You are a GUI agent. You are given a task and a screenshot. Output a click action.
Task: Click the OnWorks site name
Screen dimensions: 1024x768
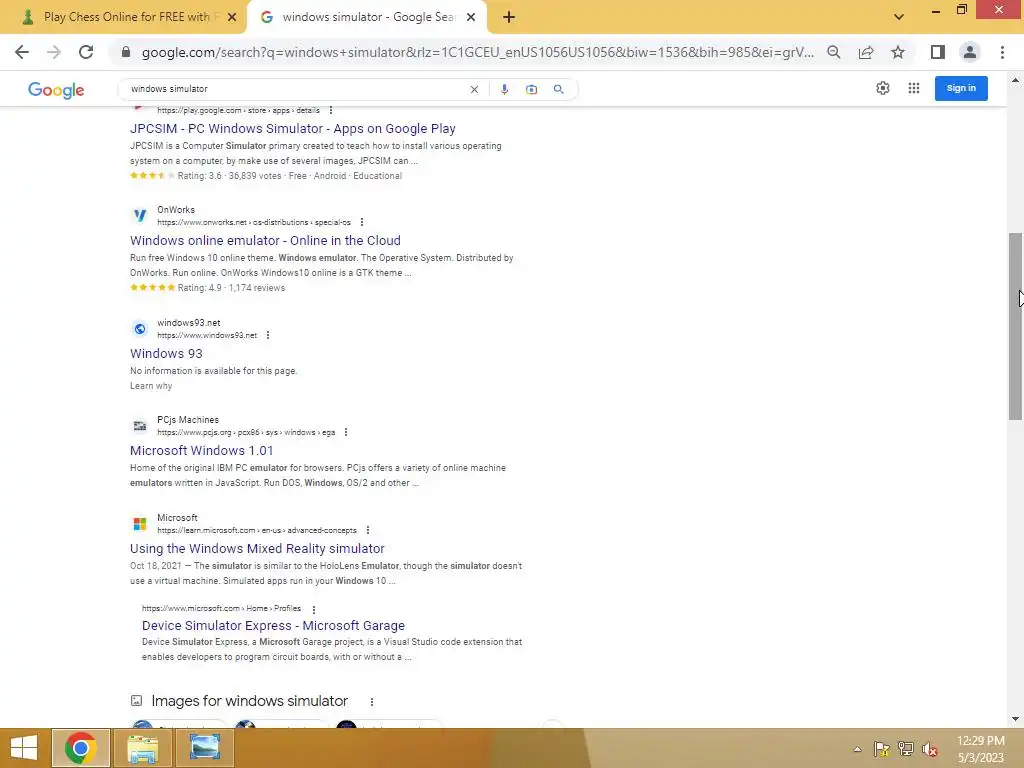coord(176,210)
